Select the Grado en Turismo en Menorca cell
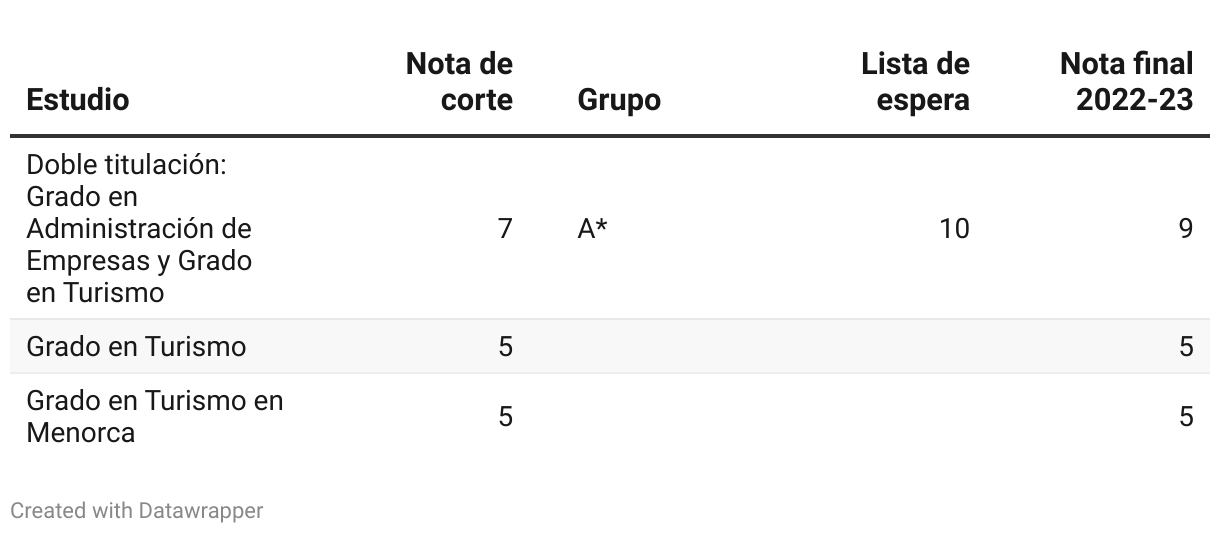 click(155, 416)
